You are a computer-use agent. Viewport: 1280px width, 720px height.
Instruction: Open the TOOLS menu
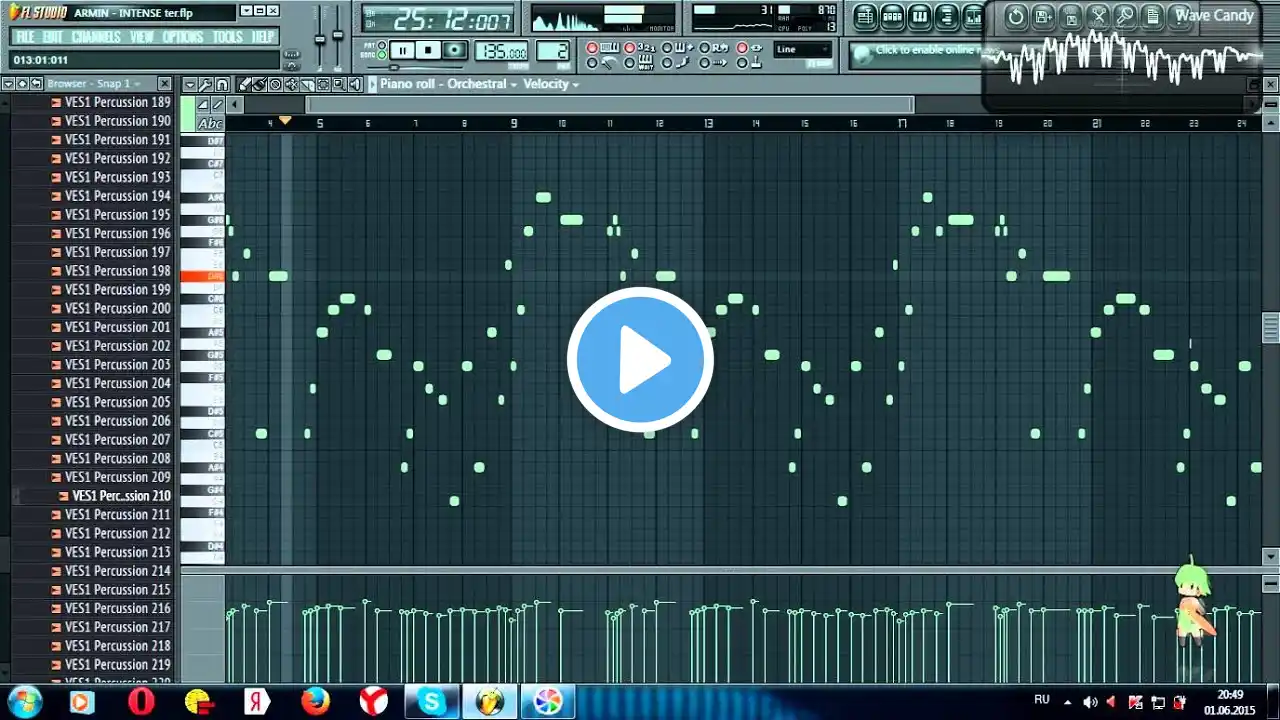(228, 37)
